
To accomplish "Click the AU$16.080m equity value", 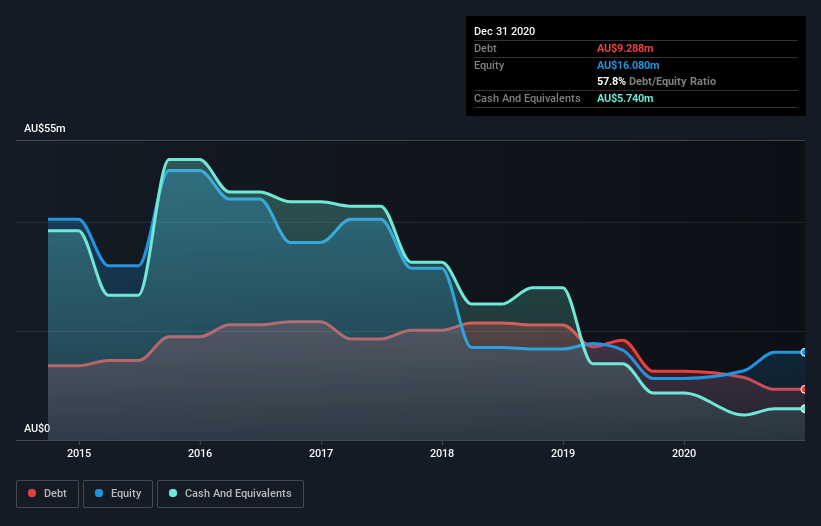I will coord(628,65).
